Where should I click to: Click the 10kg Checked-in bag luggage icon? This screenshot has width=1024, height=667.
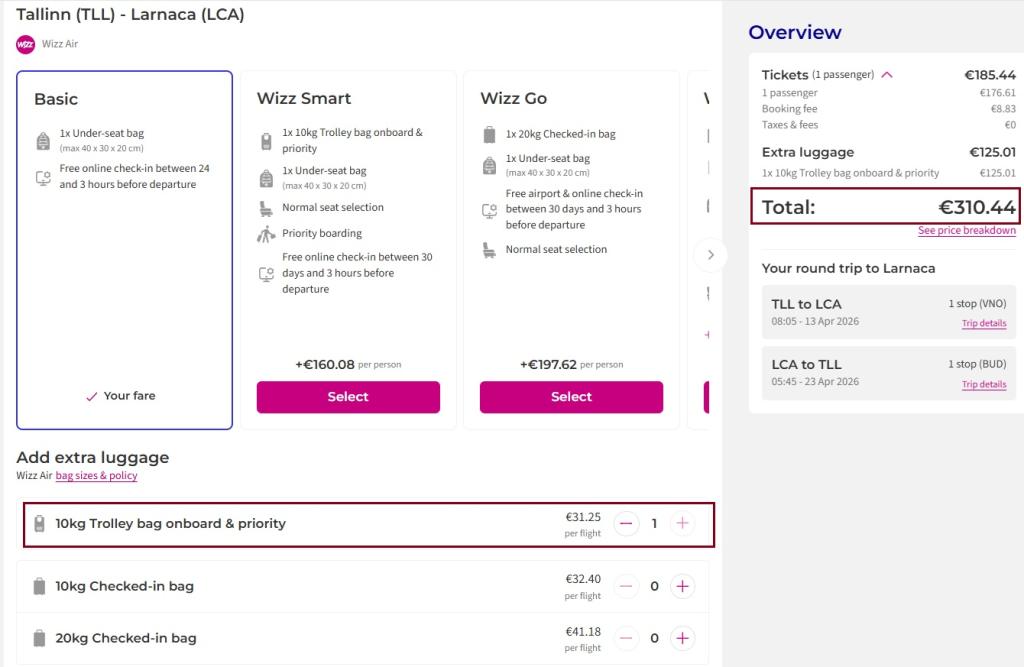coord(40,587)
